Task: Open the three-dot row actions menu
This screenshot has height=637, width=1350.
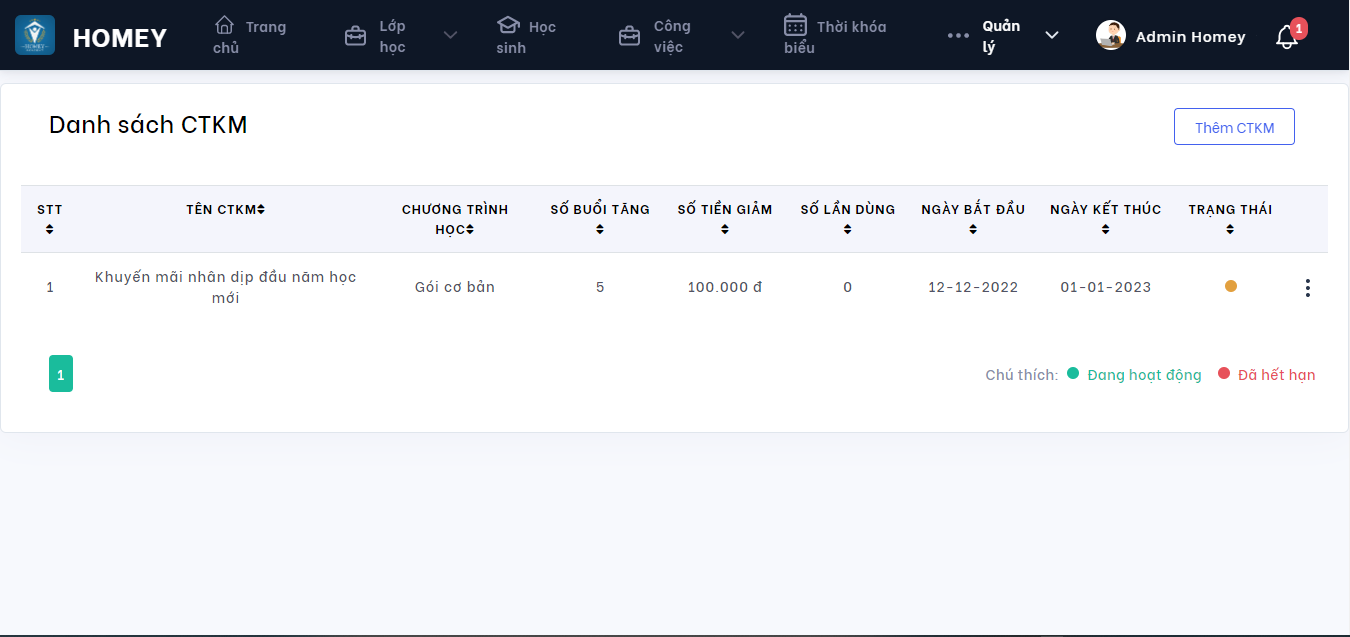Action: 1307,288
